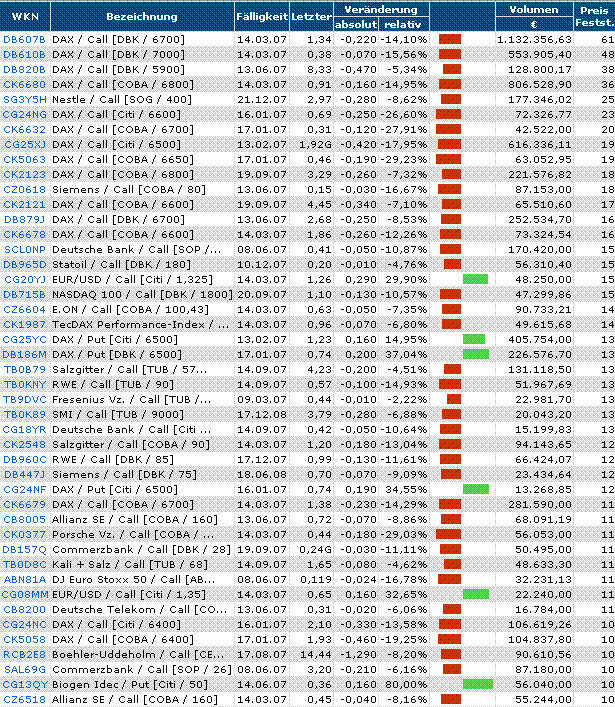Open the CK2548 Salzgitter warrant link
This screenshot has width=615, height=707.
(24, 445)
